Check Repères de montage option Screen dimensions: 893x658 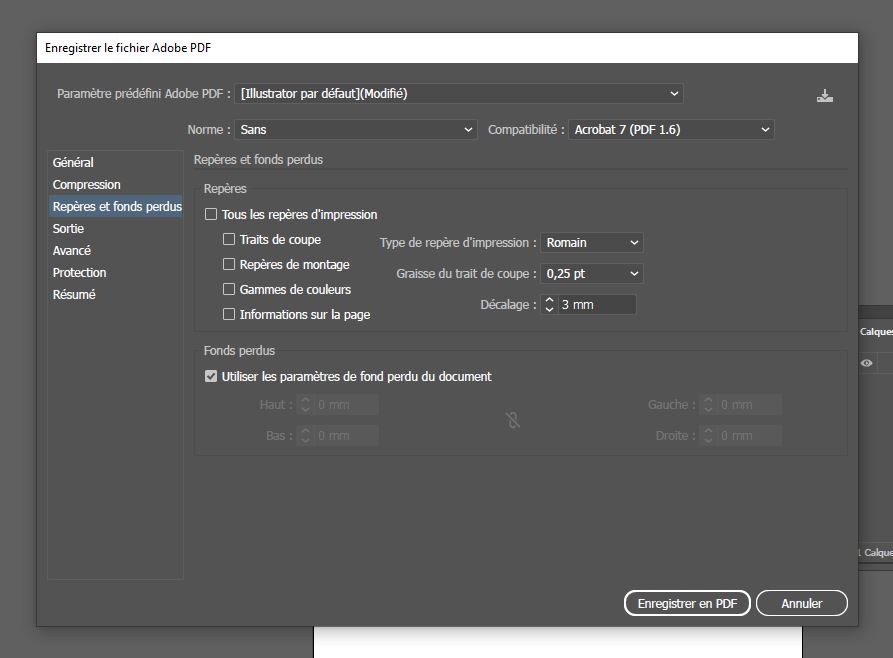click(229, 264)
